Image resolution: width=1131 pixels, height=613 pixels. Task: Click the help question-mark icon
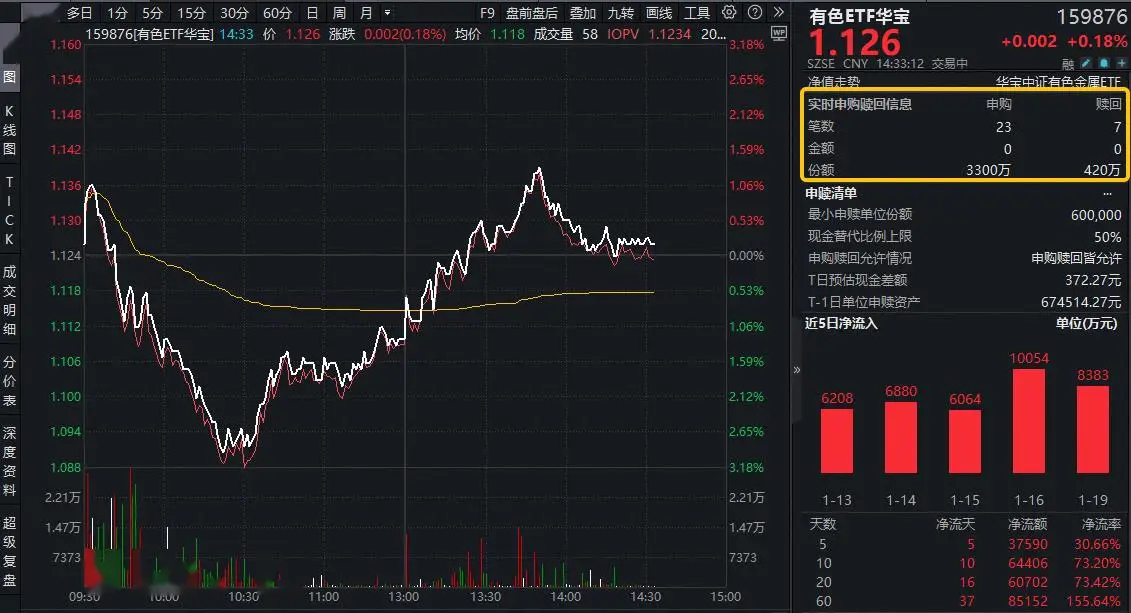point(755,12)
